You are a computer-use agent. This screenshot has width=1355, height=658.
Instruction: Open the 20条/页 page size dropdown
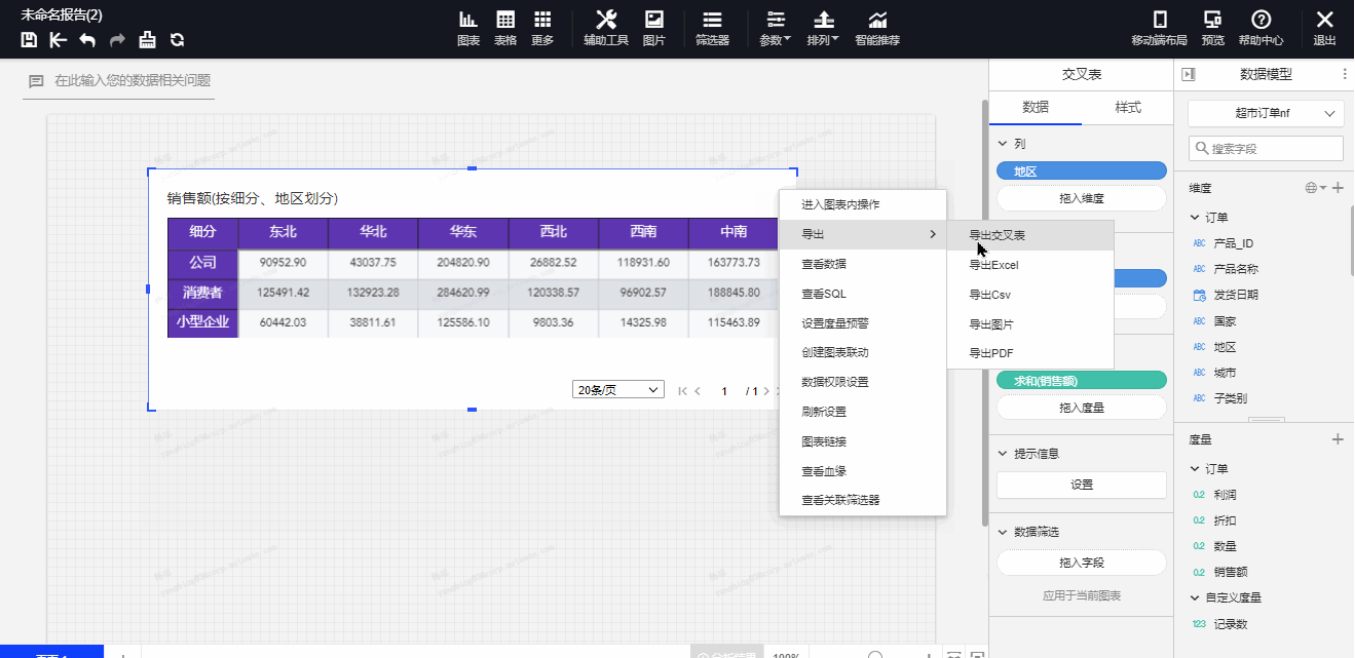click(x=618, y=390)
